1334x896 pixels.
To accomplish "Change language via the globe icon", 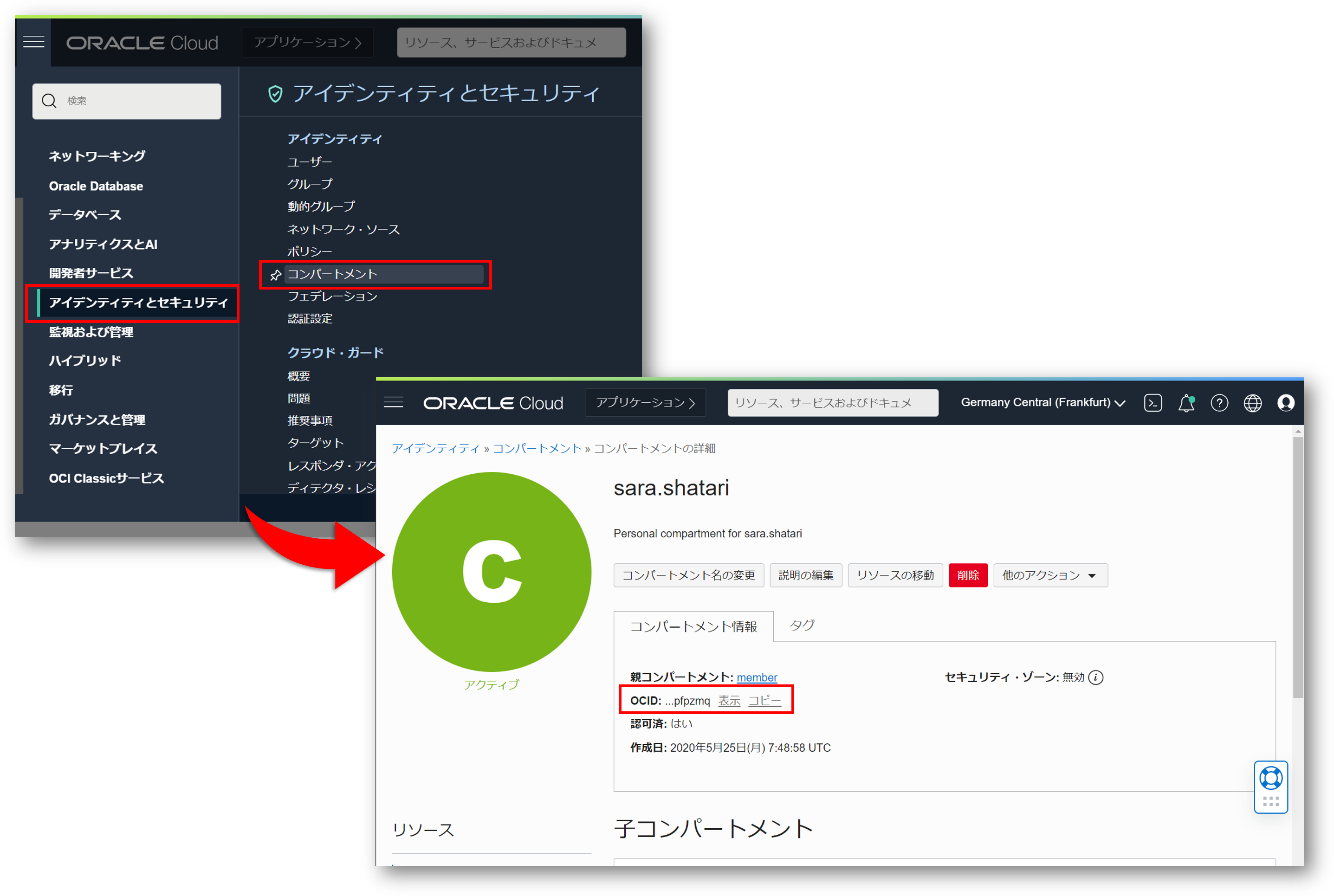I will [1252, 403].
